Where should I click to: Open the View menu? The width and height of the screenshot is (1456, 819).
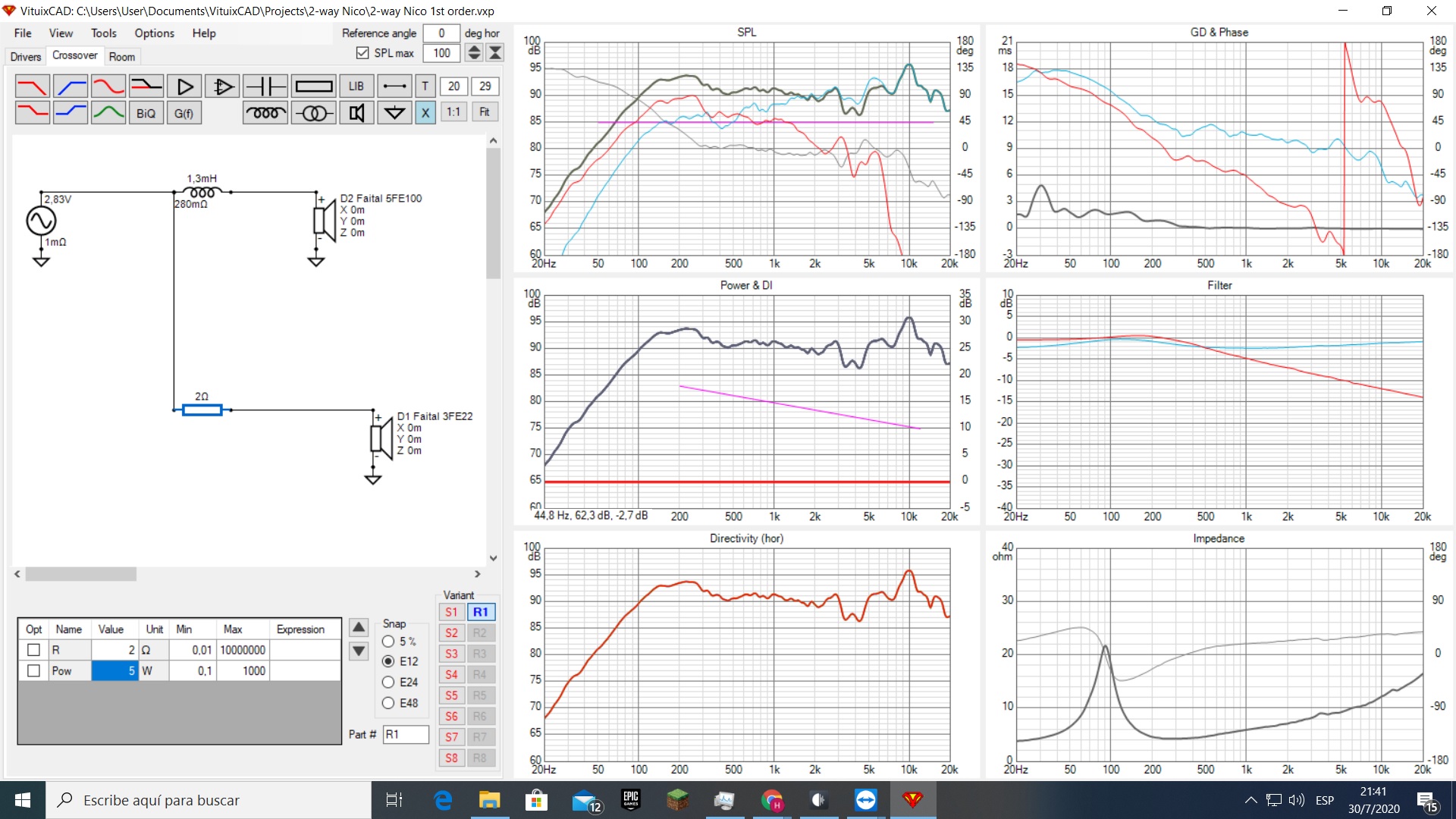click(61, 33)
